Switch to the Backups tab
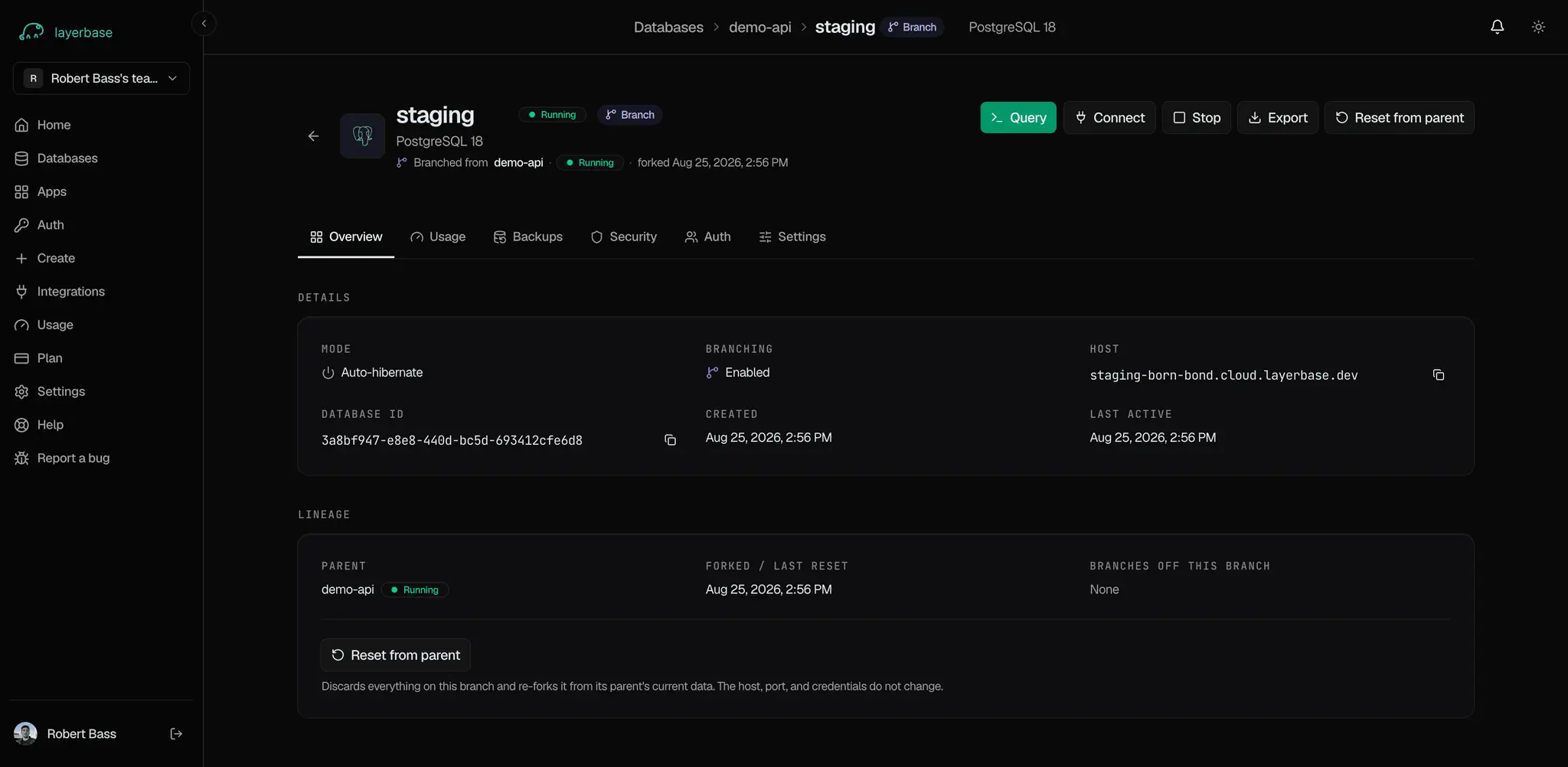The height and width of the screenshot is (767, 1568). point(528,237)
